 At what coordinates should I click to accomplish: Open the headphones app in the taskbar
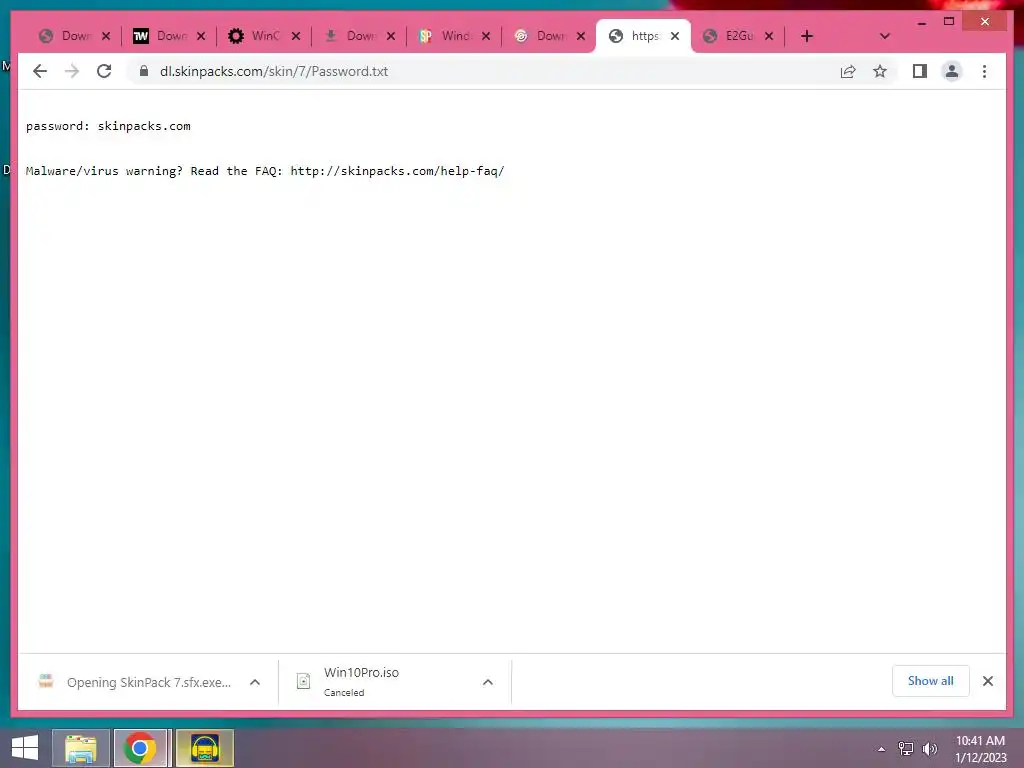coord(204,748)
